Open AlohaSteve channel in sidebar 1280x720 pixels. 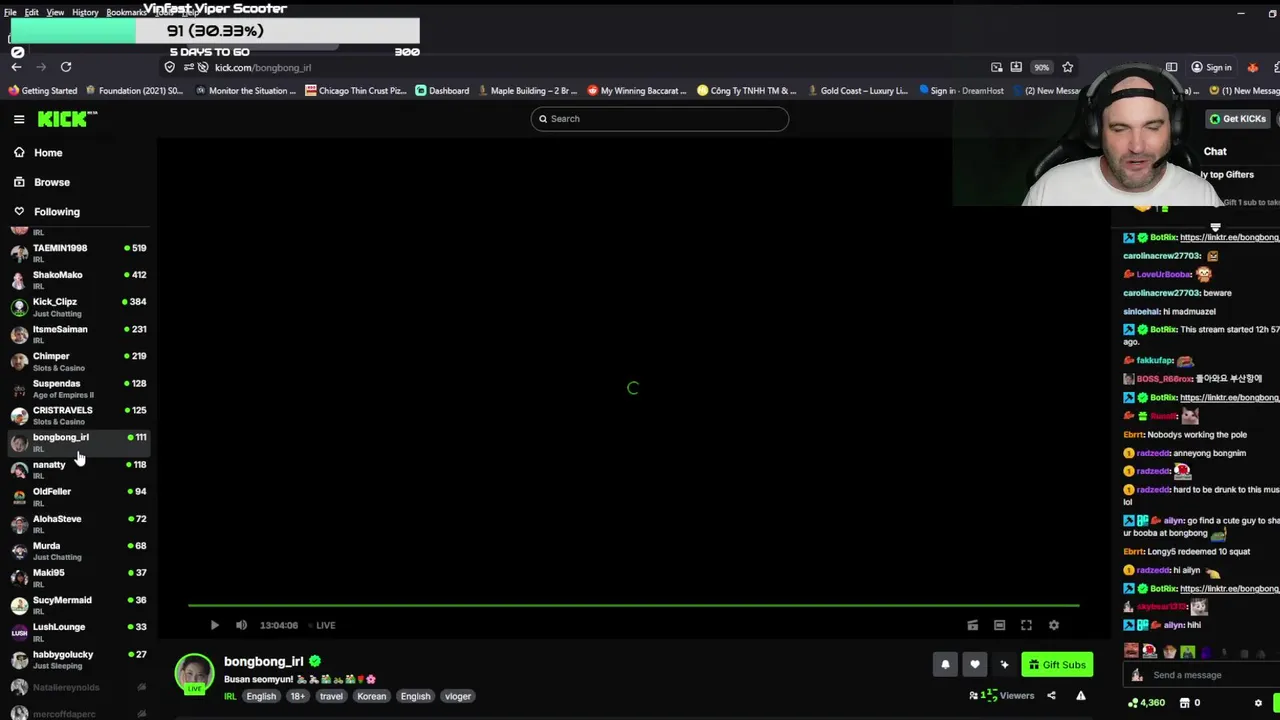[x=78, y=523]
